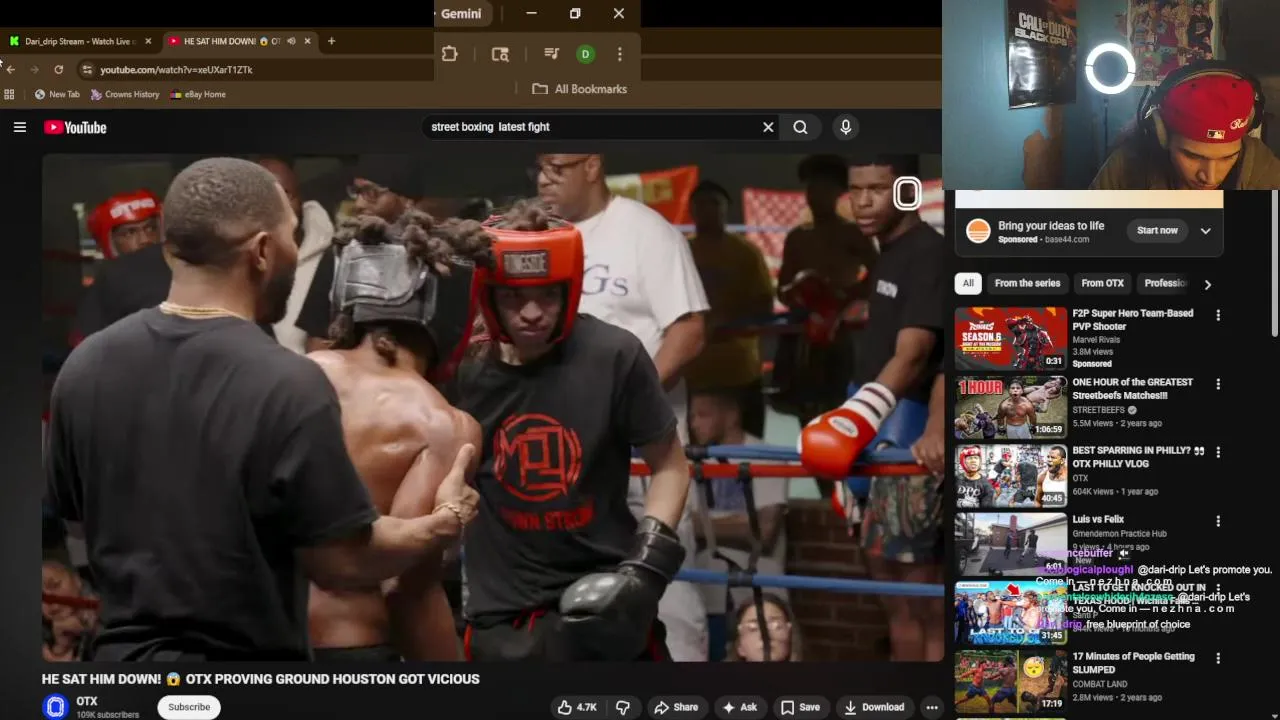
Task: Open the Extensions puzzle icon
Action: tap(450, 54)
